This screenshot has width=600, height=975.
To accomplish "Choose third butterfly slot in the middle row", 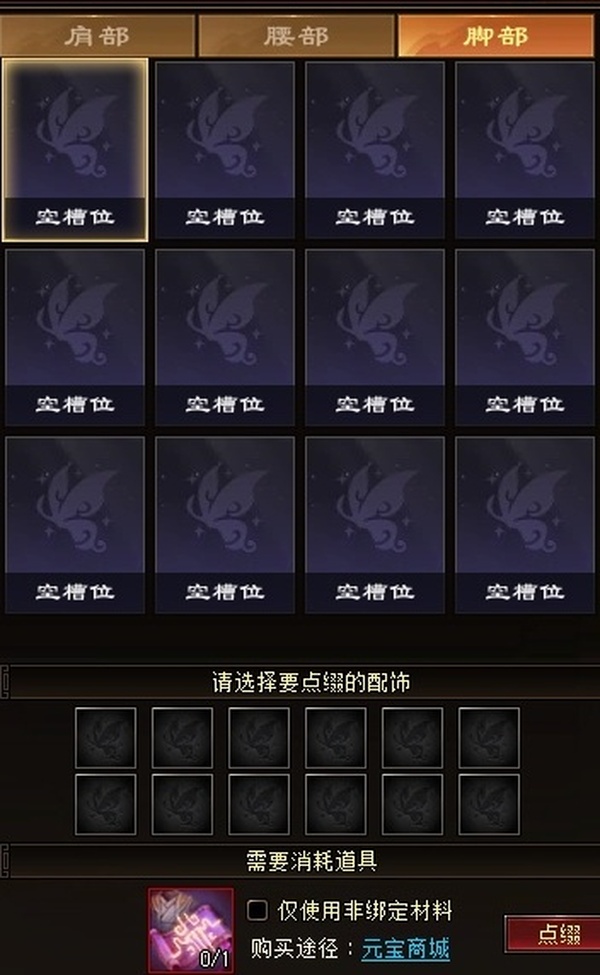I will (x=375, y=338).
